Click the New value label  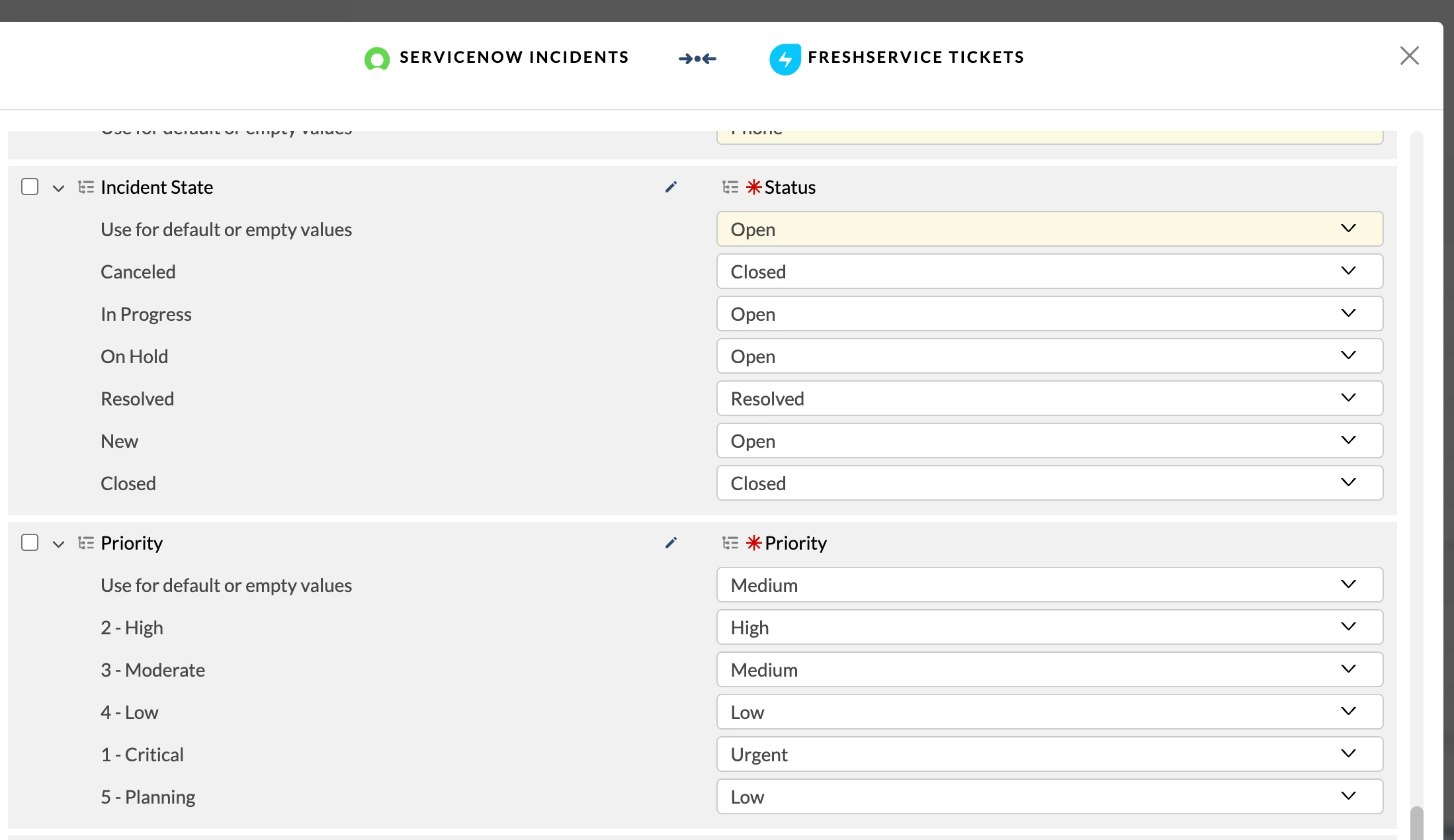click(x=119, y=441)
